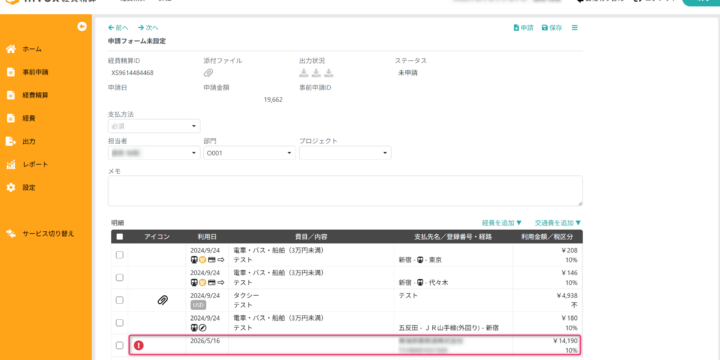This screenshot has width=720, height=360.
Task: Click the 申請金額 value 19,662
Action: click(273, 100)
